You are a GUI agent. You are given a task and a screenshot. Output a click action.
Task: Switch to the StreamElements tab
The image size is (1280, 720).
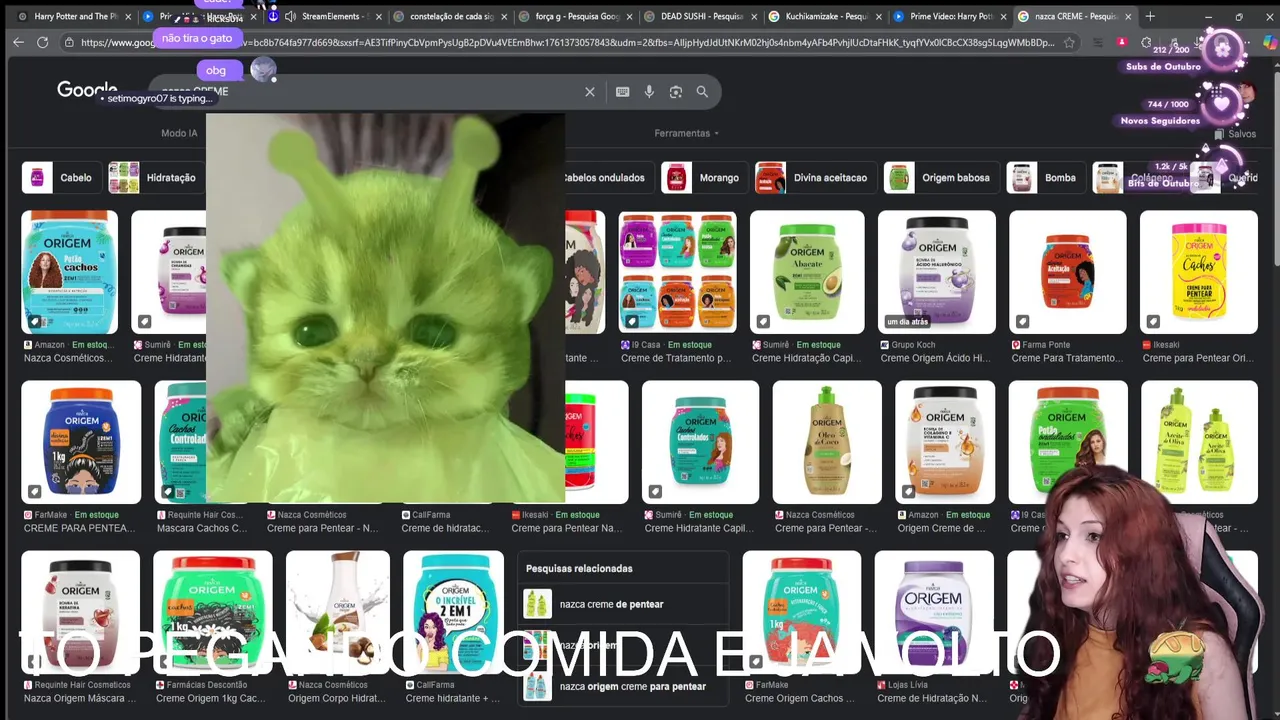329,16
